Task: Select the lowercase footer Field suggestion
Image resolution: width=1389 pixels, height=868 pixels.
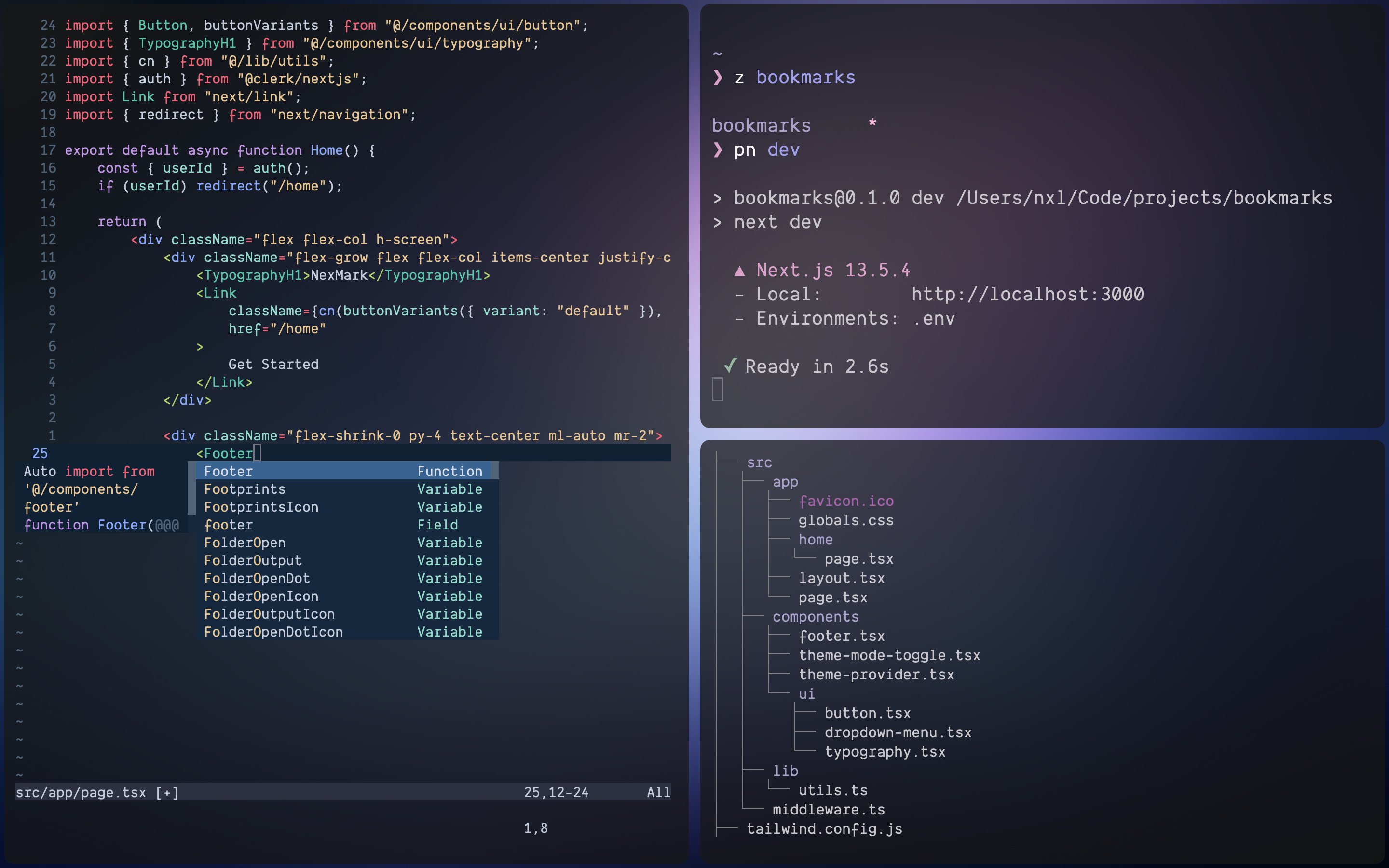Action: click(x=229, y=525)
